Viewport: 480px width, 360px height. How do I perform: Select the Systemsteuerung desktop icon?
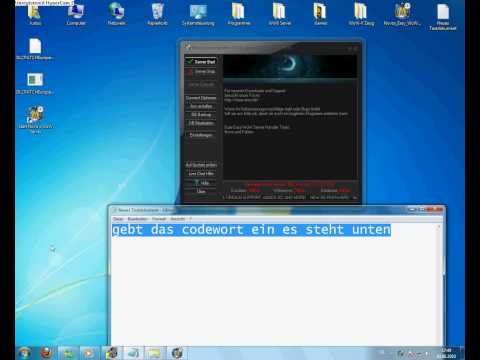[198, 14]
